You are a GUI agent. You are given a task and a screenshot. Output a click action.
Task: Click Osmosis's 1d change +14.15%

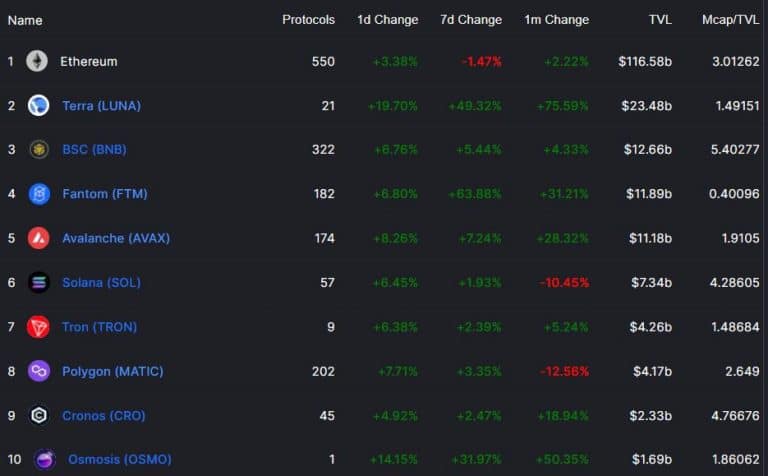pos(393,459)
